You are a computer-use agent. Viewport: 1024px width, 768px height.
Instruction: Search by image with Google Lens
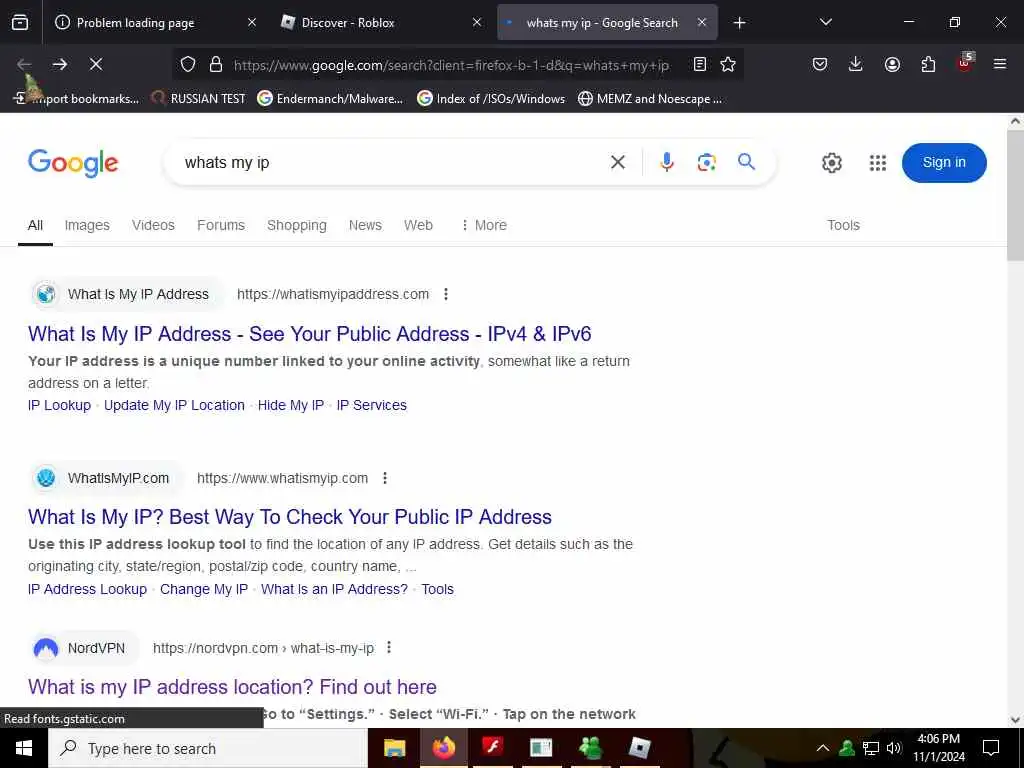(x=707, y=162)
